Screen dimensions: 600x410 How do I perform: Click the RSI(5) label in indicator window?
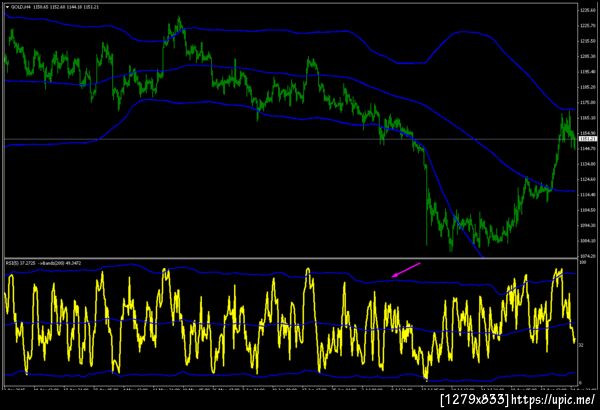click(x=12, y=263)
